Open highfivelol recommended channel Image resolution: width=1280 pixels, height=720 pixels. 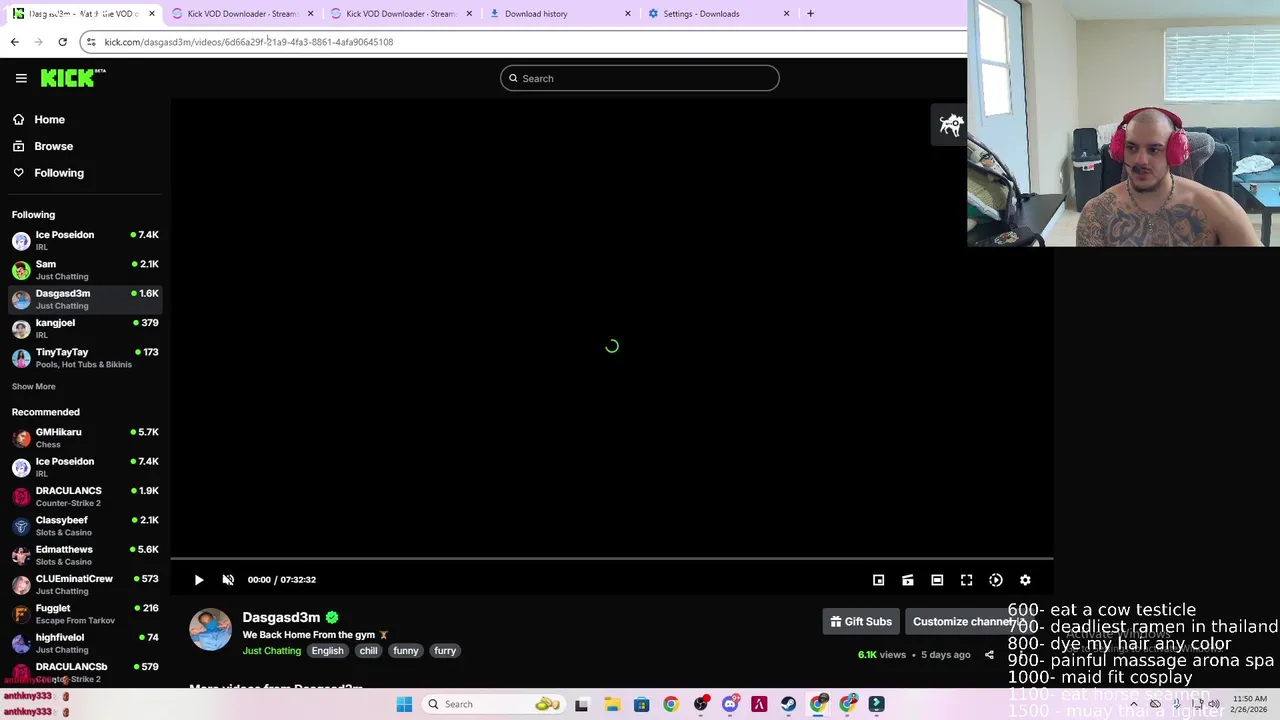[85, 643]
